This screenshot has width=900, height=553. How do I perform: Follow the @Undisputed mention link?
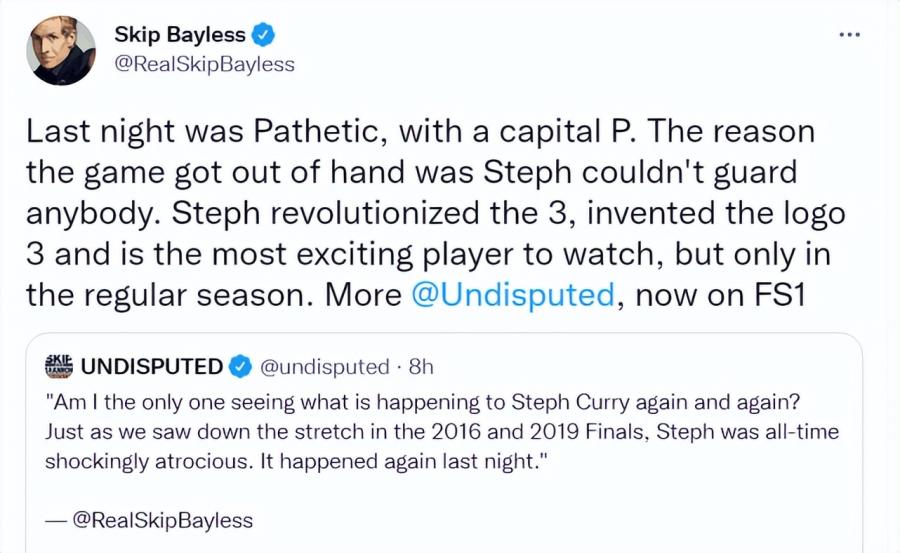[513, 295]
